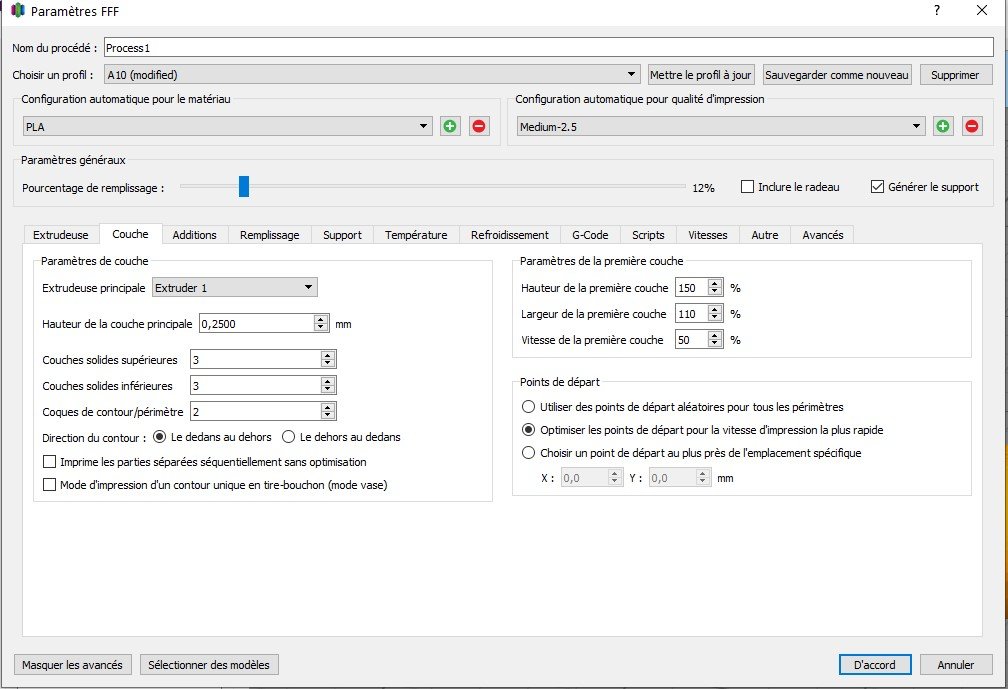This screenshot has height=689, width=1008.
Task: Uncheck Générer le support checkbox
Action: (878, 187)
